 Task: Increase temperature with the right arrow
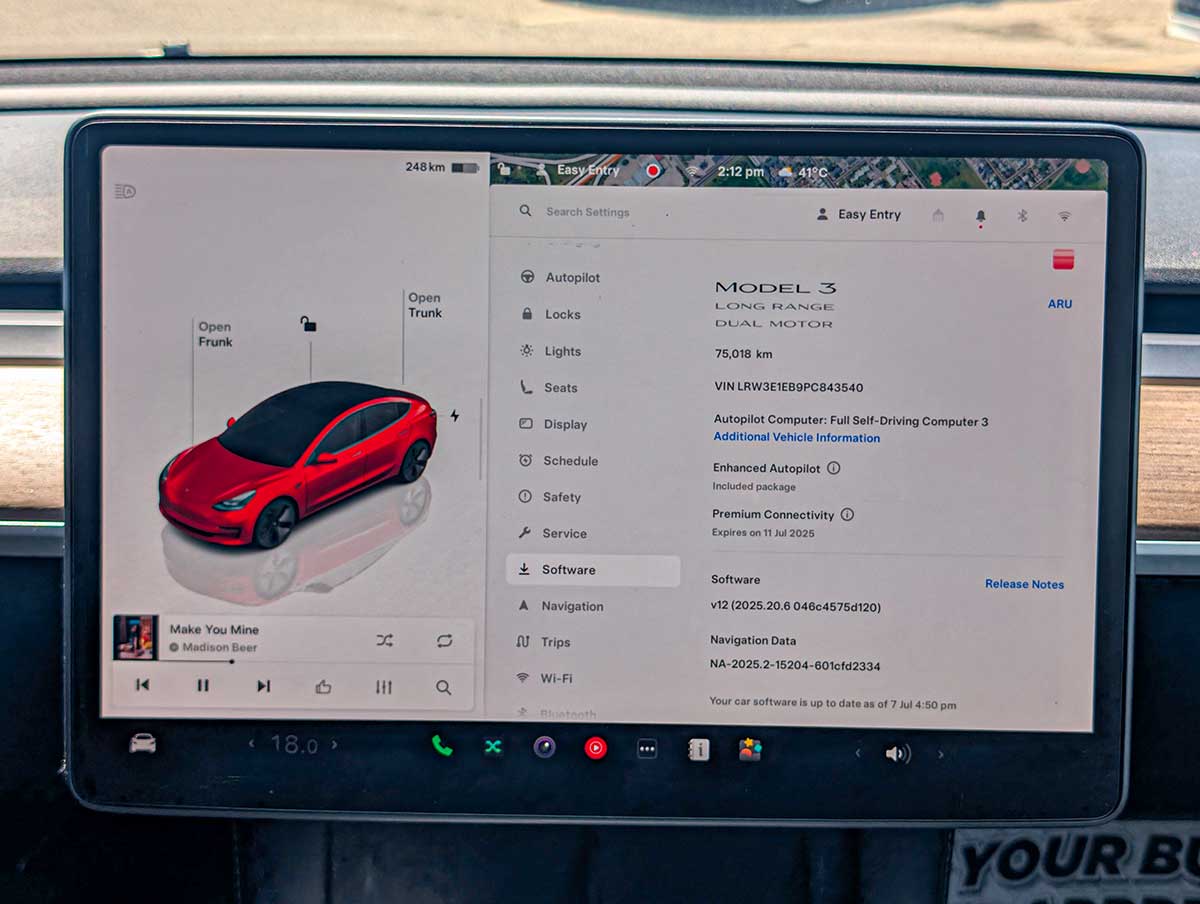335,744
